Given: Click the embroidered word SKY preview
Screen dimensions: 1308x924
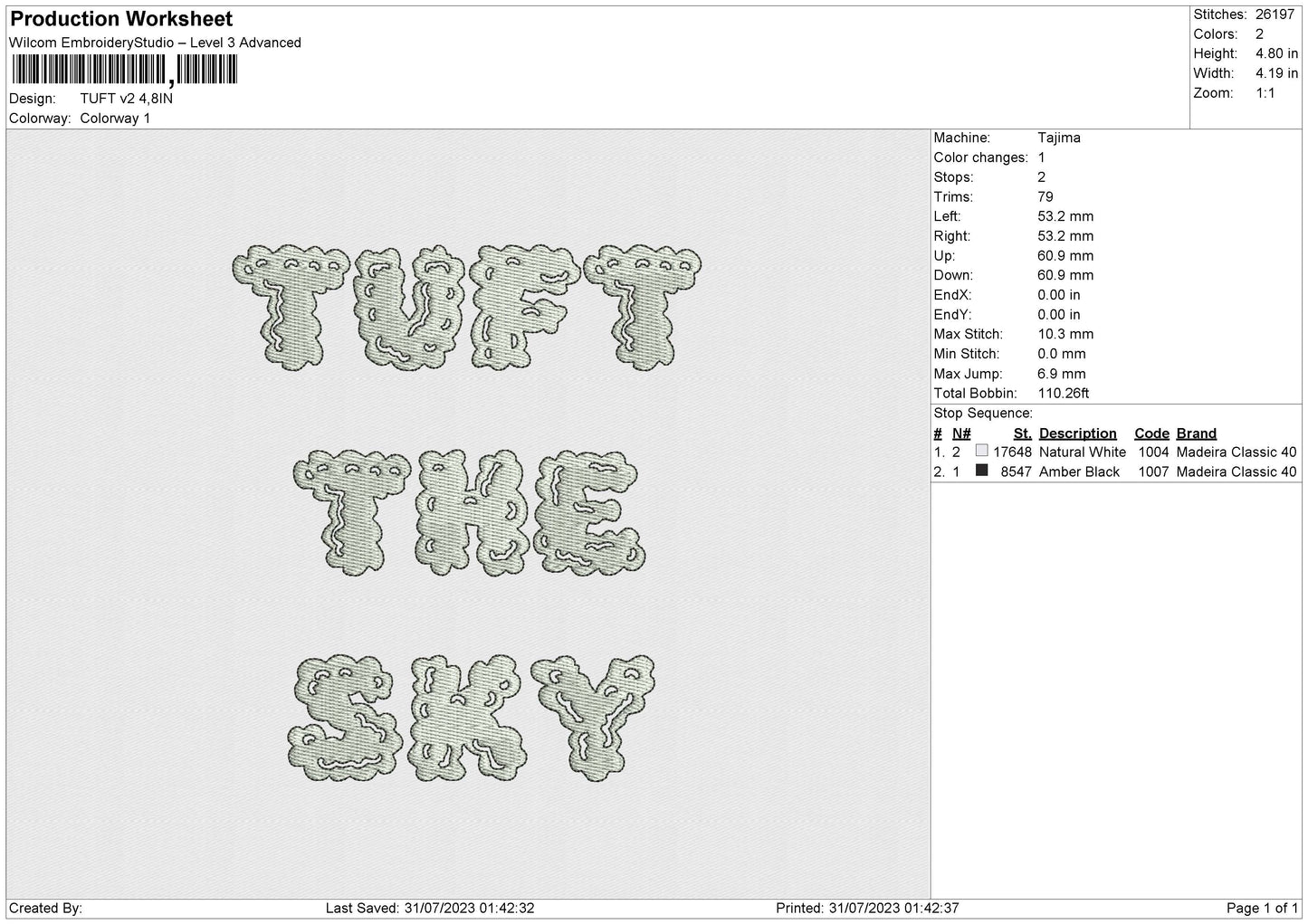Looking at the screenshot, I should tap(473, 719).
